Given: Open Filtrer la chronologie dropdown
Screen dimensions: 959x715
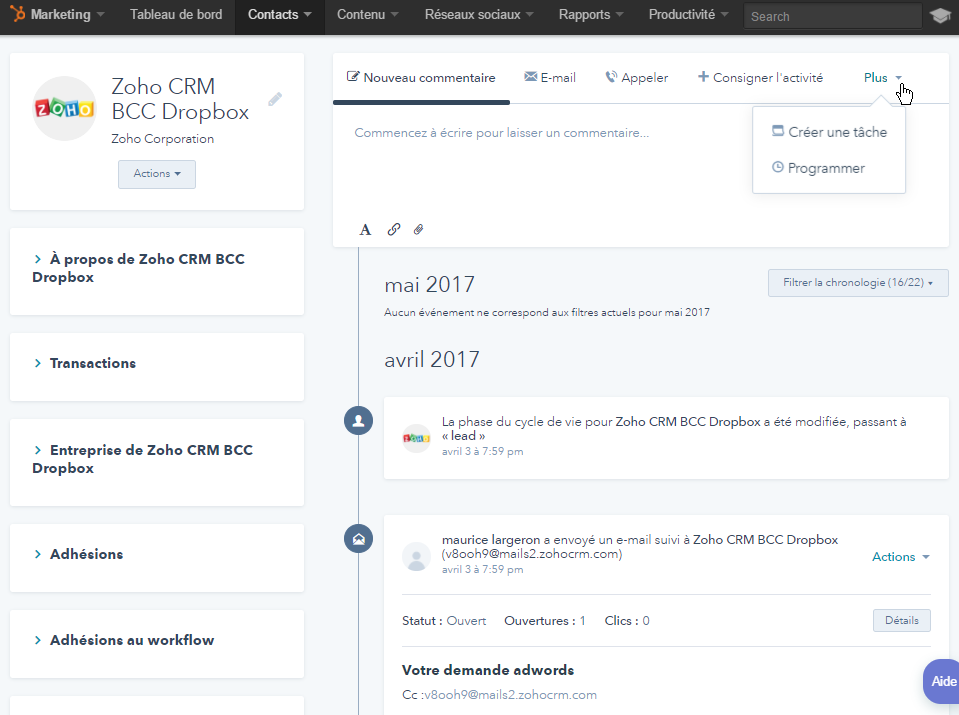Looking at the screenshot, I should click(858, 283).
